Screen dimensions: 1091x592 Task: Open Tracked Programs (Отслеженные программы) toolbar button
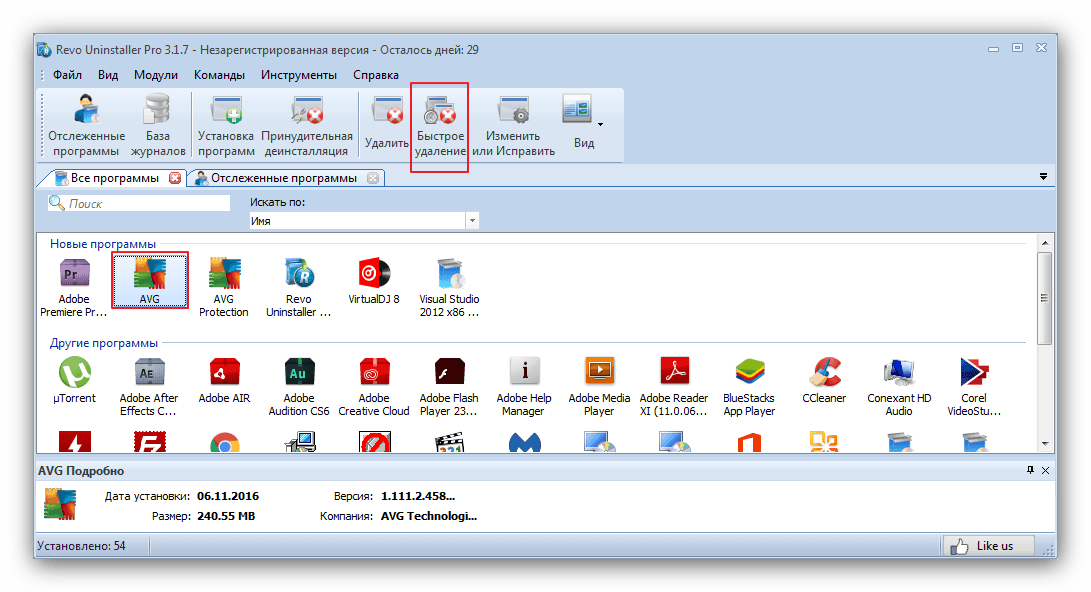coord(86,125)
